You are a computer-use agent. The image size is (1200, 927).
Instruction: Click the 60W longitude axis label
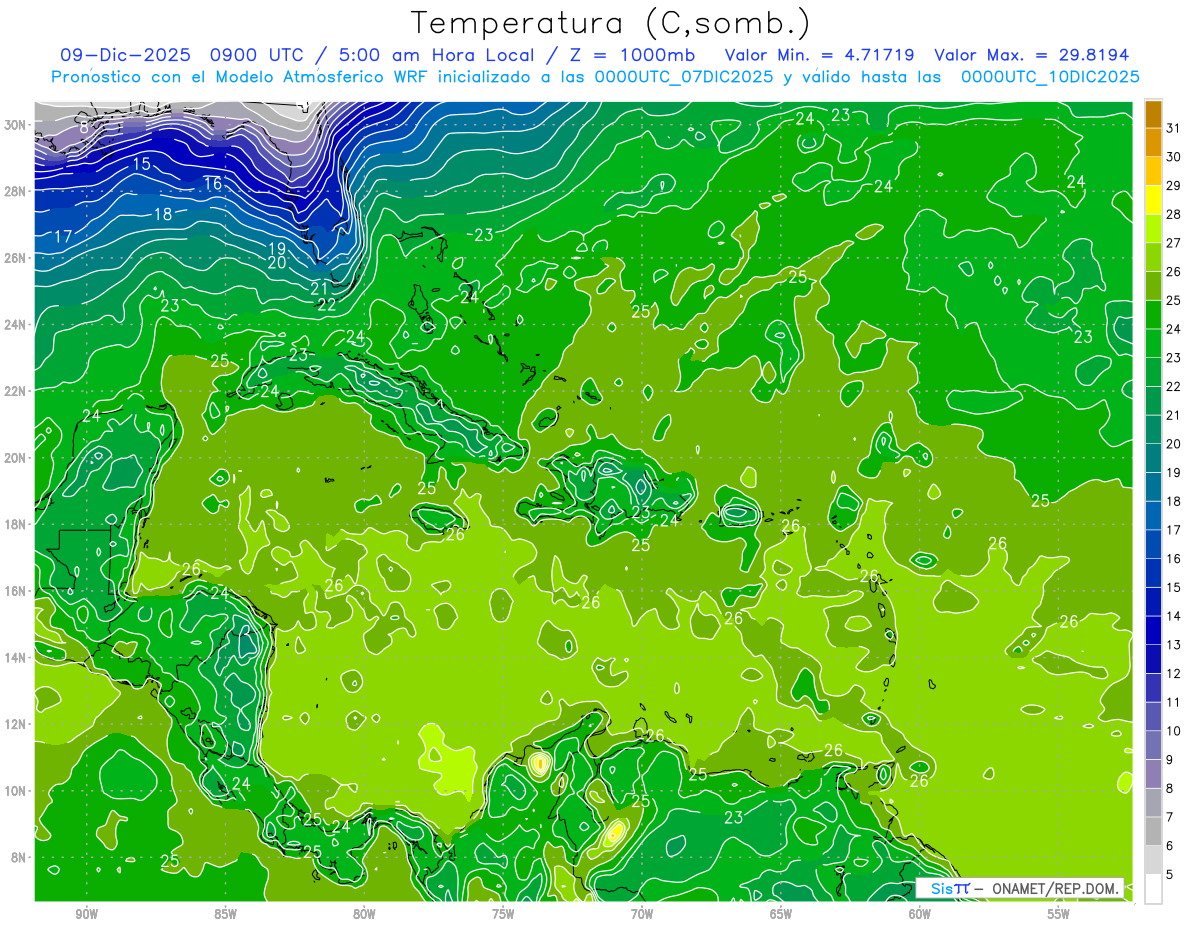point(920,914)
